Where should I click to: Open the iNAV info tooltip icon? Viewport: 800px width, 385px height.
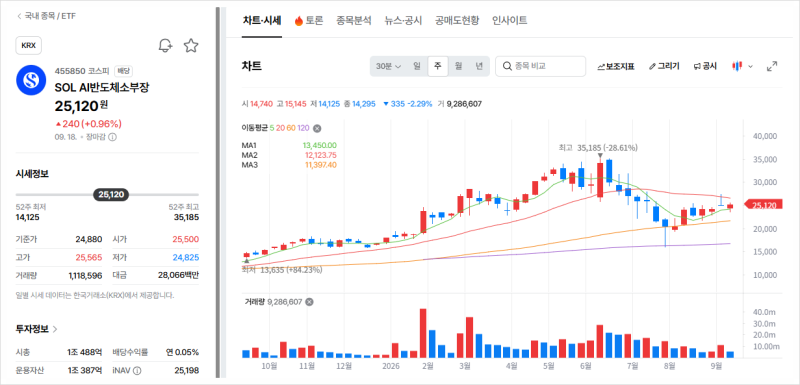point(137,371)
